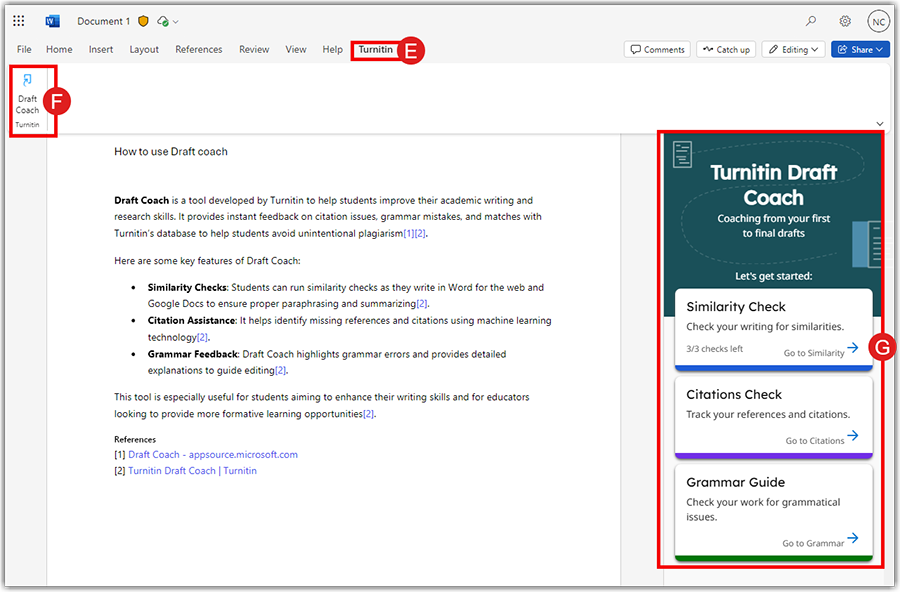The width and height of the screenshot is (900, 592).
Task: Click the Word logo icon
Action: point(53,21)
